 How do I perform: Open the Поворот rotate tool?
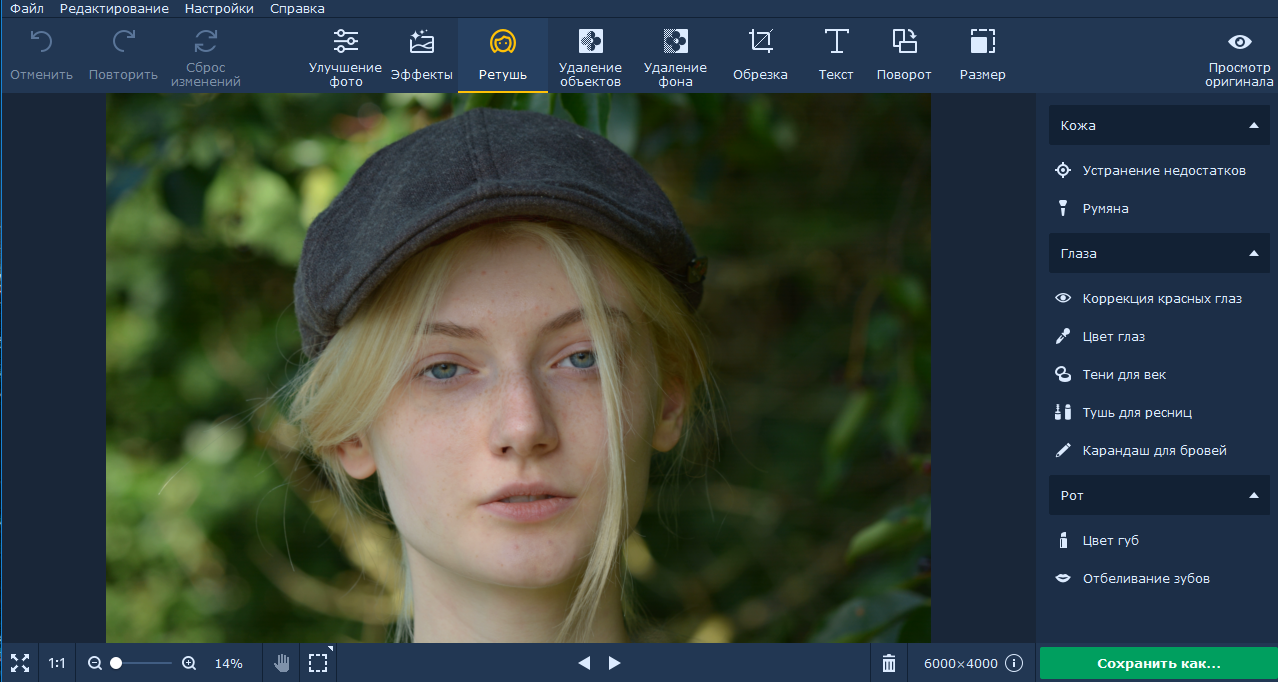pyautogui.click(x=904, y=56)
